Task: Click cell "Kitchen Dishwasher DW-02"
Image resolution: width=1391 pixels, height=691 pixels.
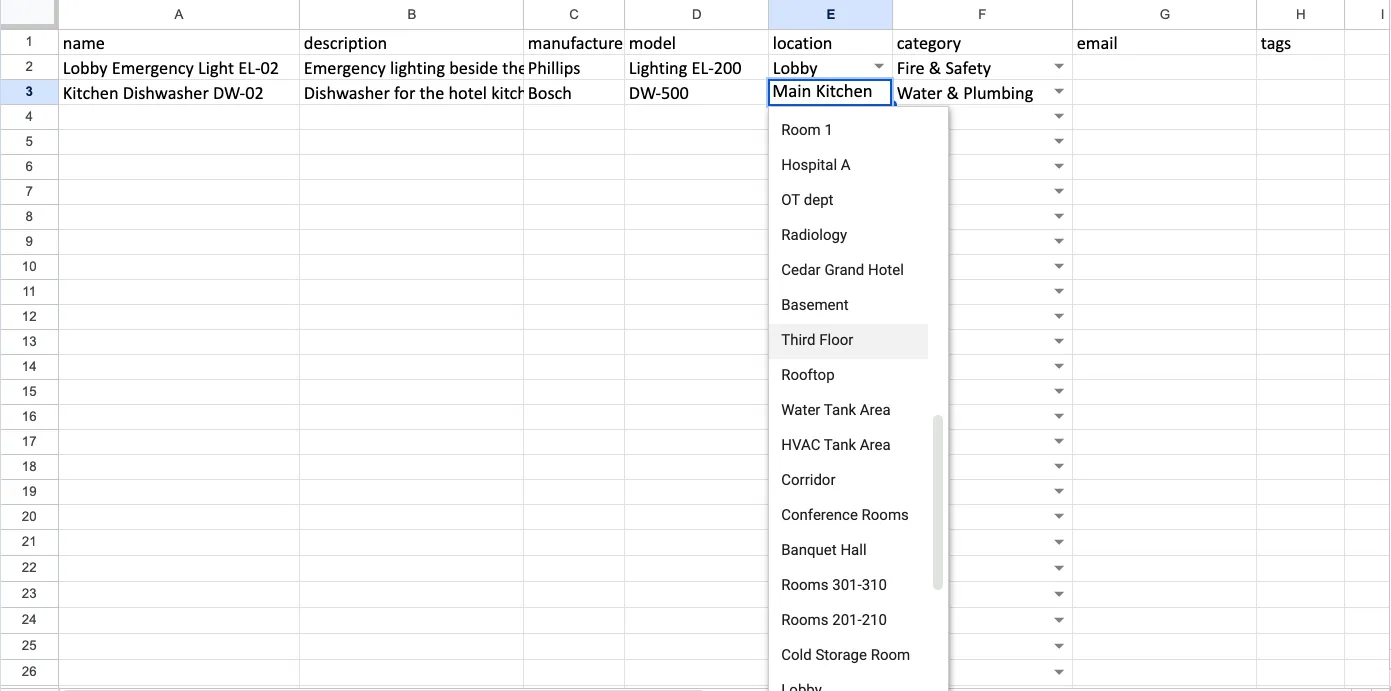Action: click(179, 93)
